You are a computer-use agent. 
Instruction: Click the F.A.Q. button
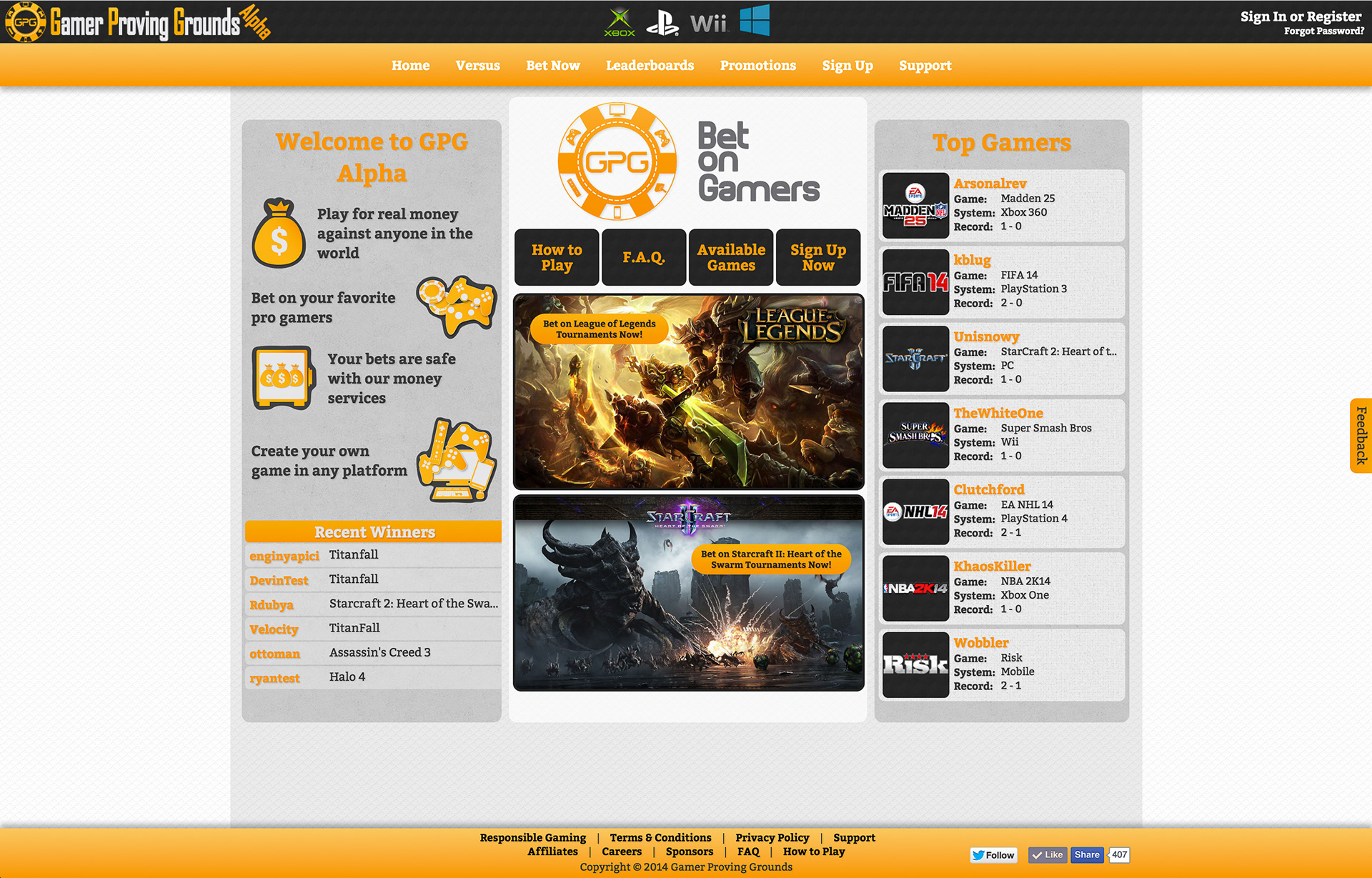pyautogui.click(x=644, y=257)
